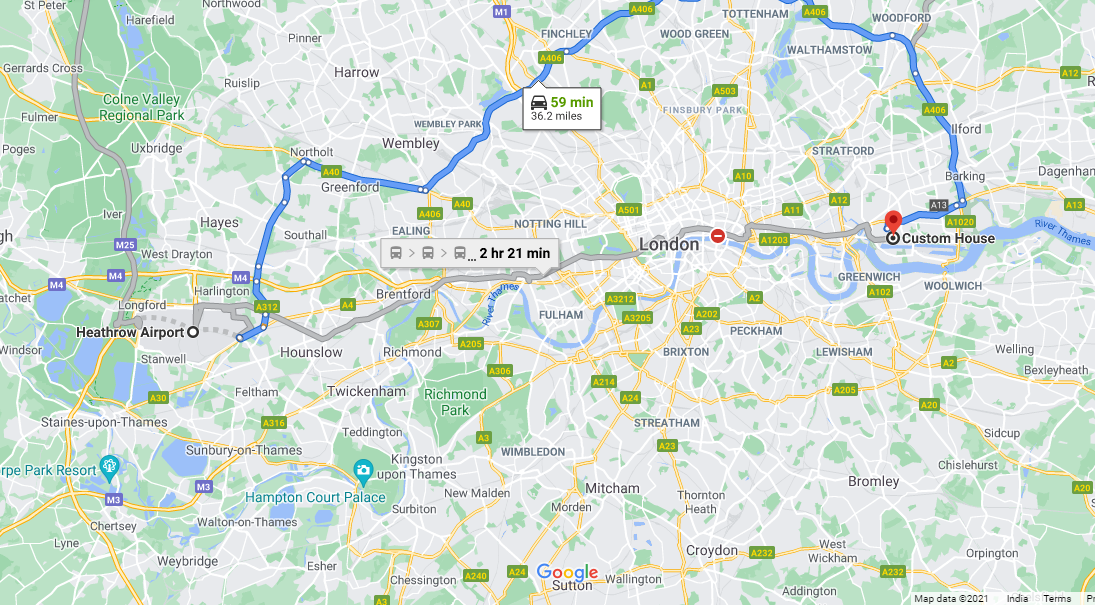Click the Richmond Park label
The image size is (1095, 605).
pos(455,402)
